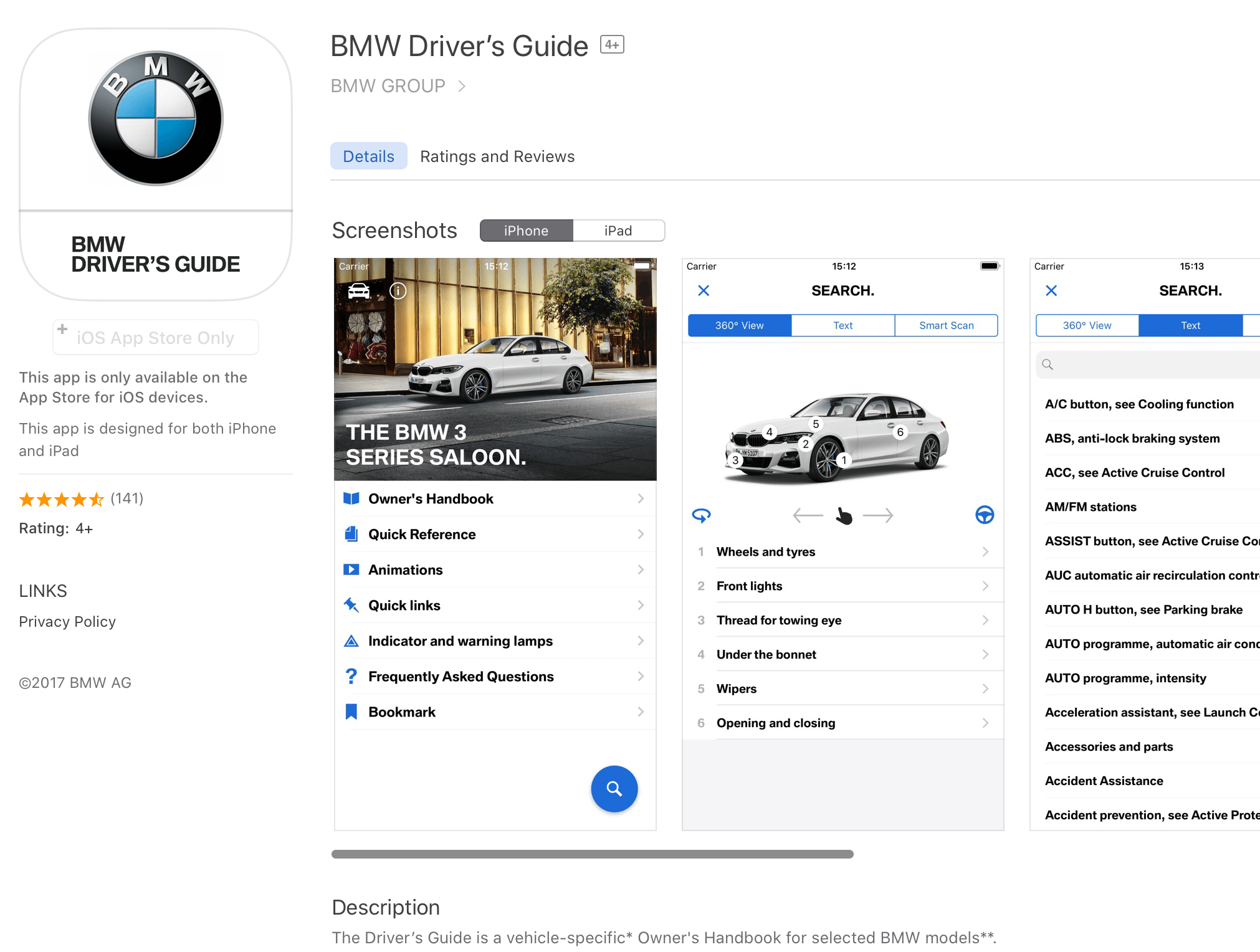Image resolution: width=1260 pixels, height=952 pixels.
Task: Open Front lights chevron
Action: coord(985,586)
